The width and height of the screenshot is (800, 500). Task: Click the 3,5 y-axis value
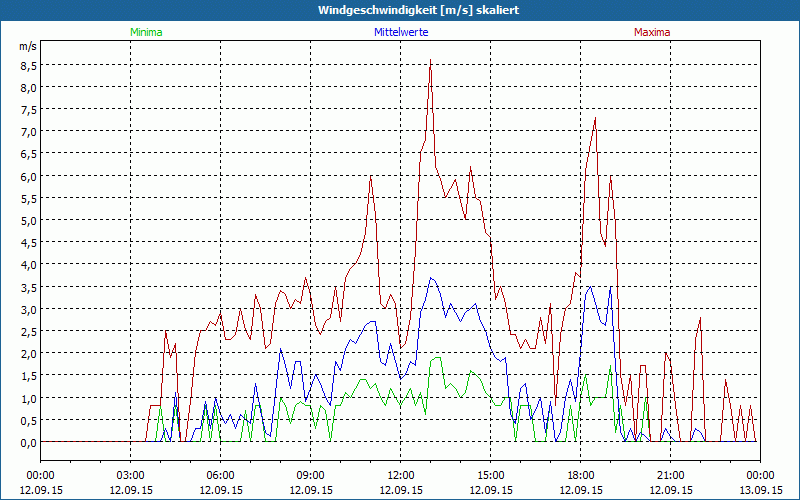[x=28, y=287]
